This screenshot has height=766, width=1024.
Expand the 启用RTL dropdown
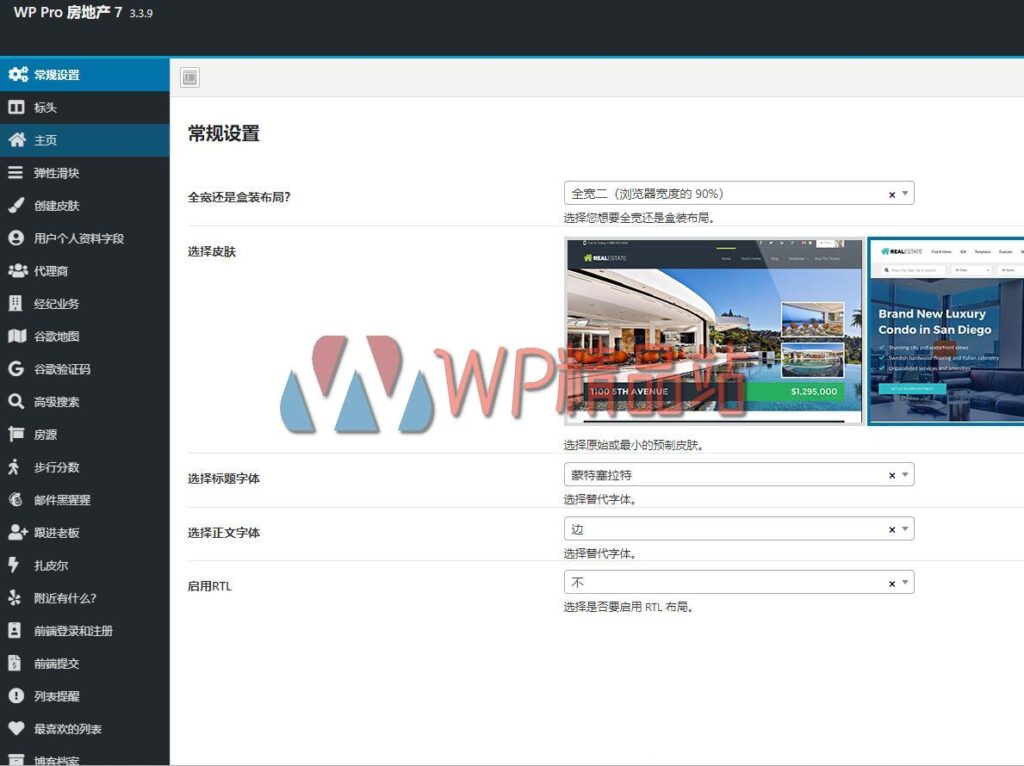point(905,581)
